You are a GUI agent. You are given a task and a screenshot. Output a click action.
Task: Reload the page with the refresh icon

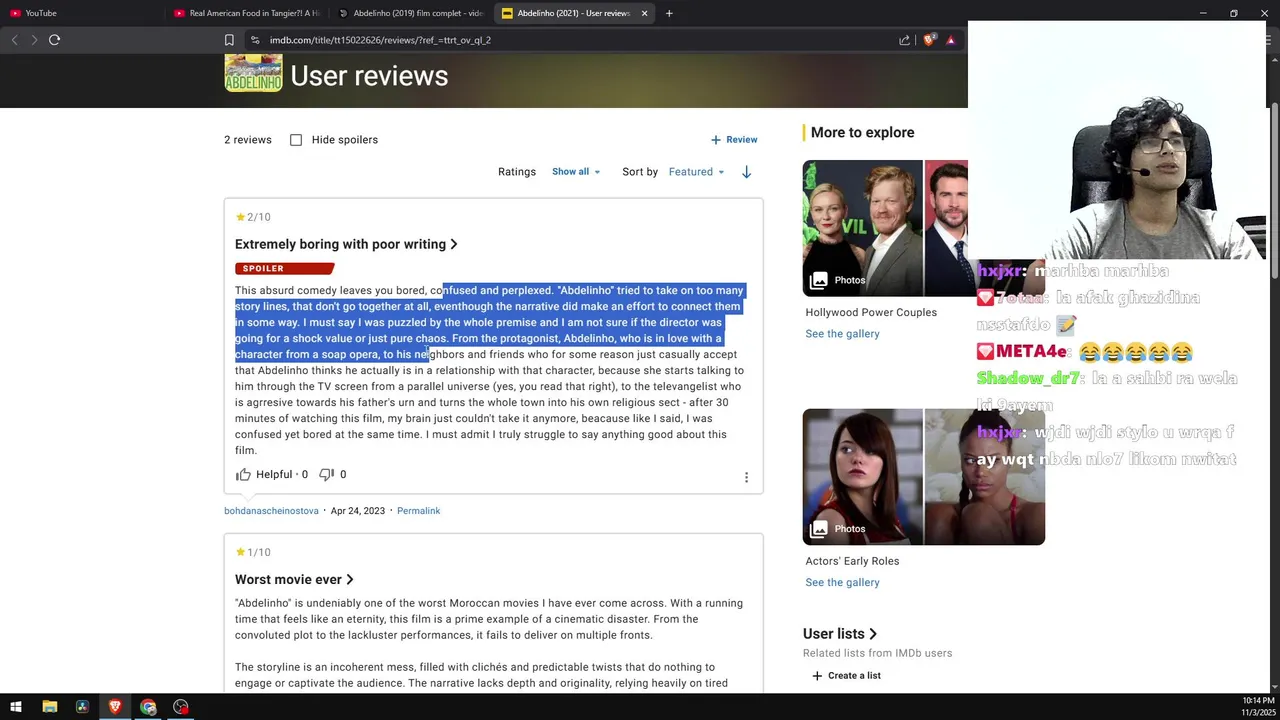(x=54, y=40)
